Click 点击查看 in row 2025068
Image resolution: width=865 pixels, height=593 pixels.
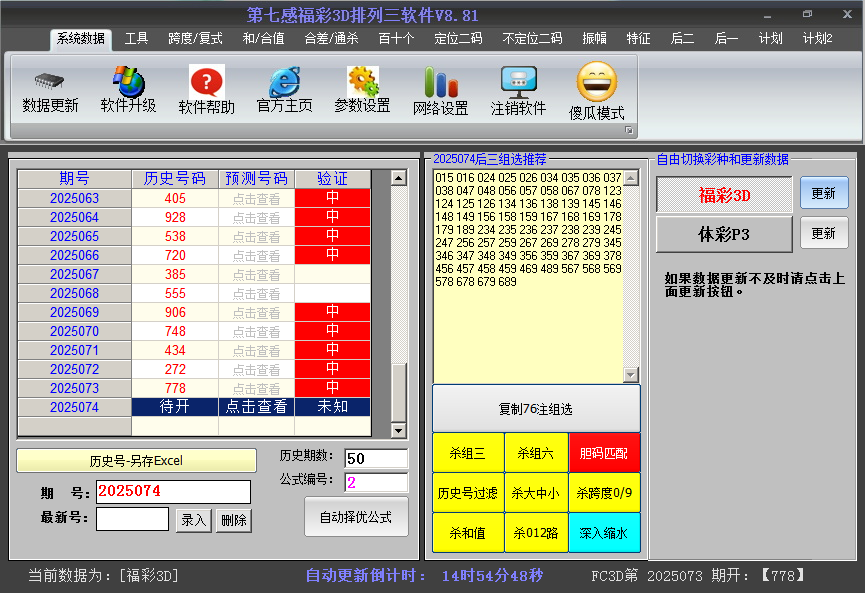(257, 293)
